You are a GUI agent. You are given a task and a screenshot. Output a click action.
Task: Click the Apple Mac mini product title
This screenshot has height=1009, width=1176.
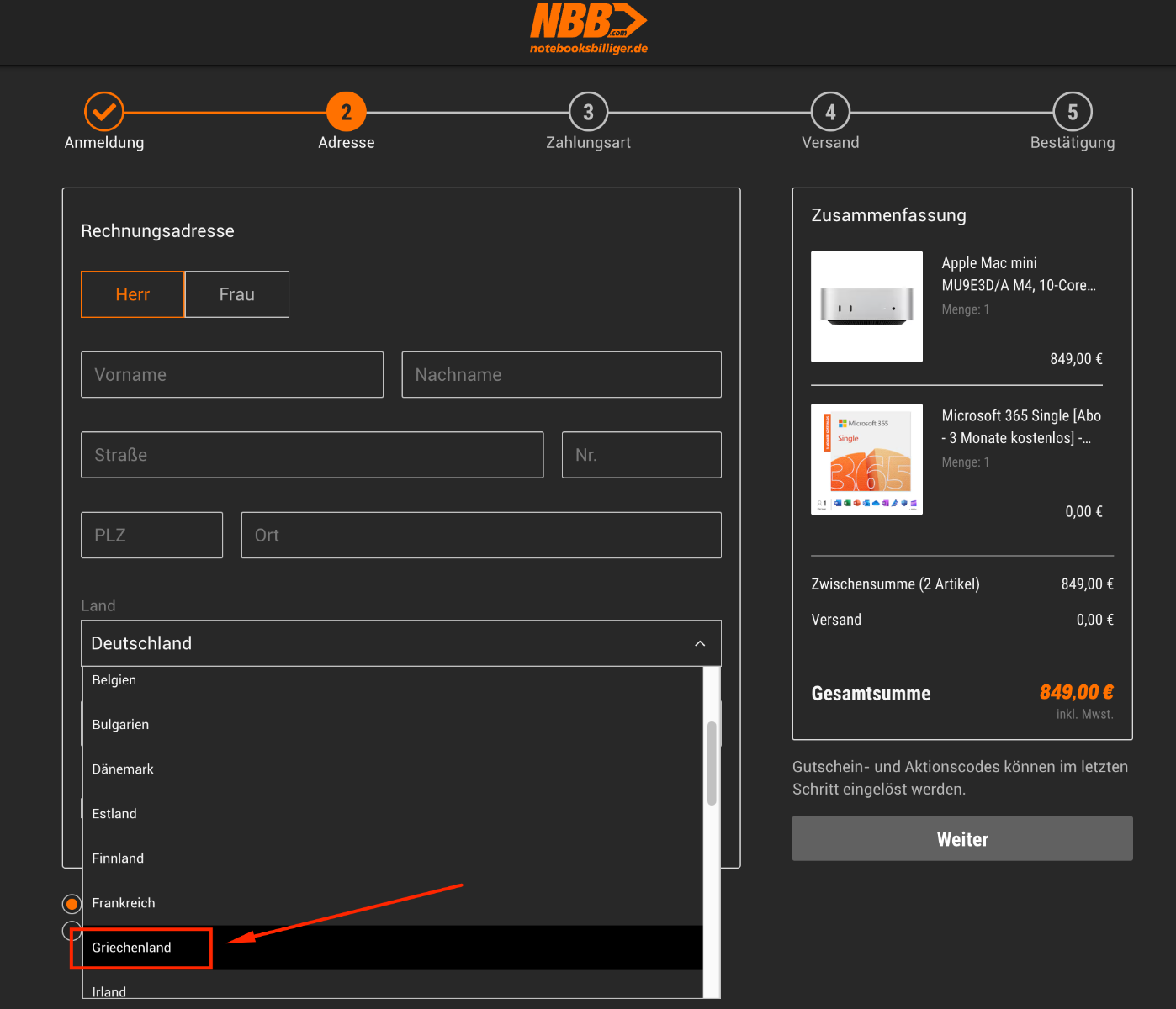pyautogui.click(x=1019, y=274)
